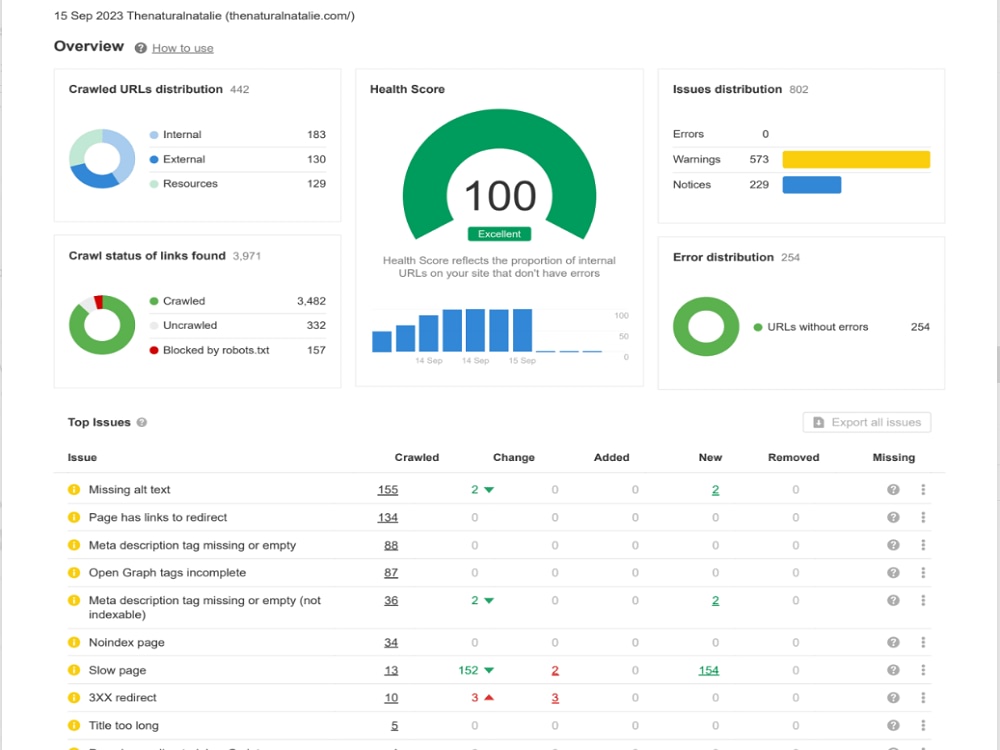The width and height of the screenshot is (1000, 750).
Task: Open more options for Noindex page
Action: point(923,643)
